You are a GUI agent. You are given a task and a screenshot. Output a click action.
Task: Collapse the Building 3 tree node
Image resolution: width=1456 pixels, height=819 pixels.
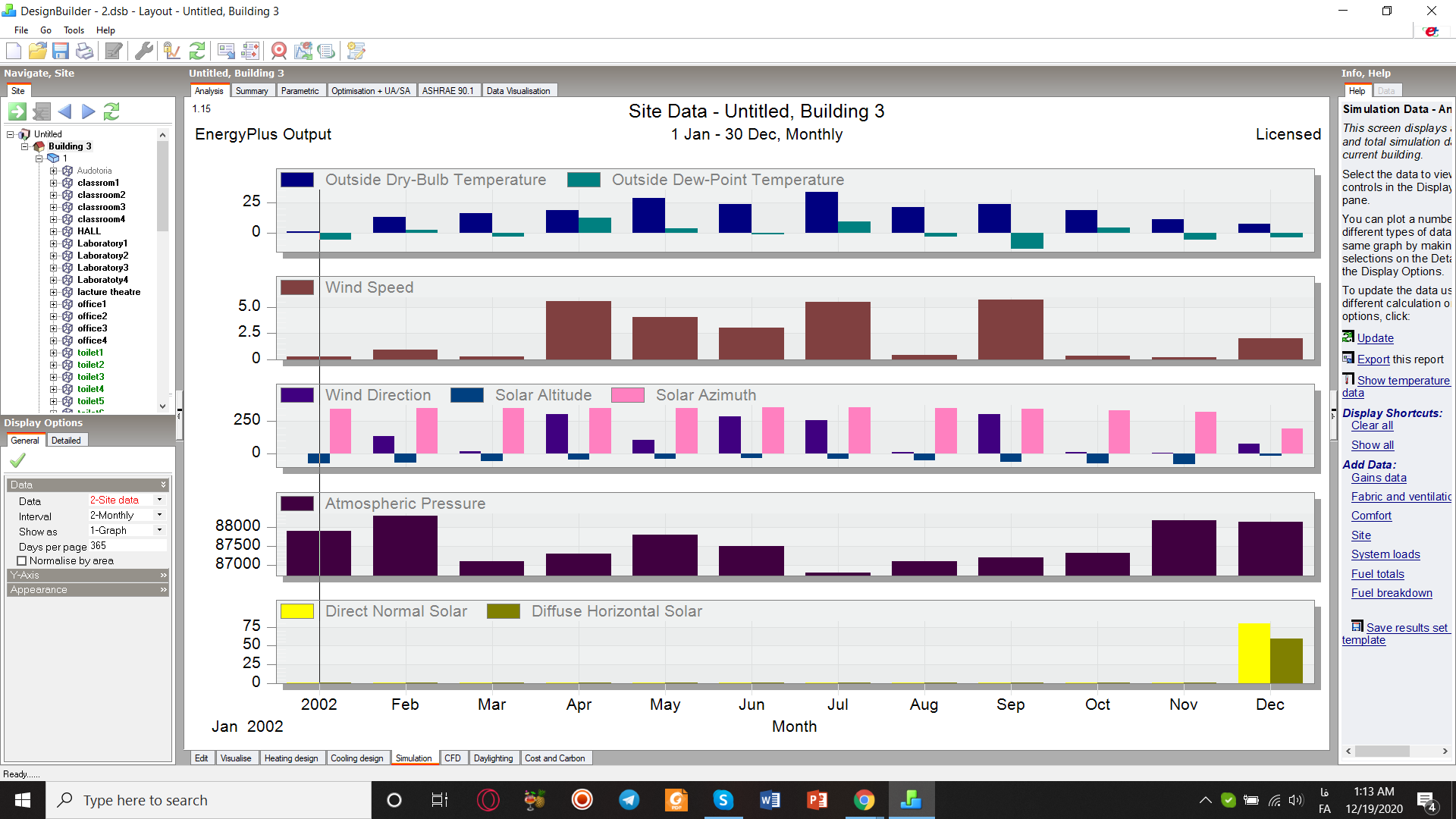pos(25,146)
